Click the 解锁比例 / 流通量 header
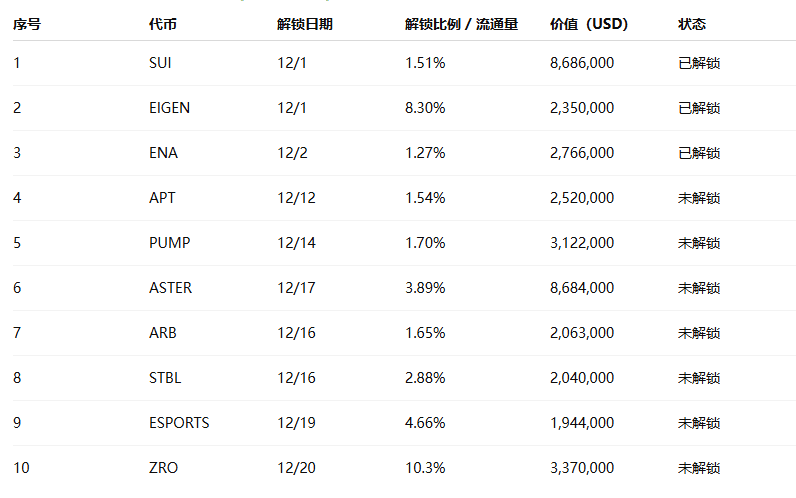The width and height of the screenshot is (796, 498). pos(461,24)
